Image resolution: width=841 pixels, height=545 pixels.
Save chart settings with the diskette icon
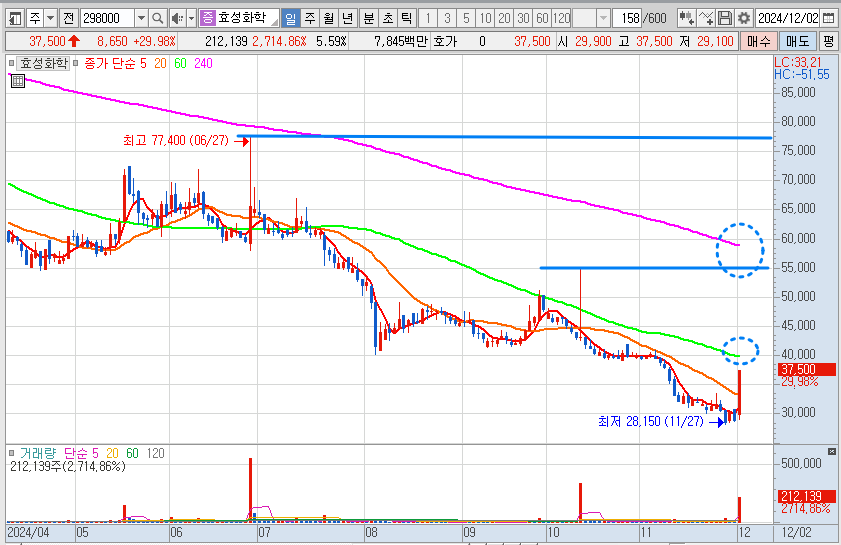point(725,19)
